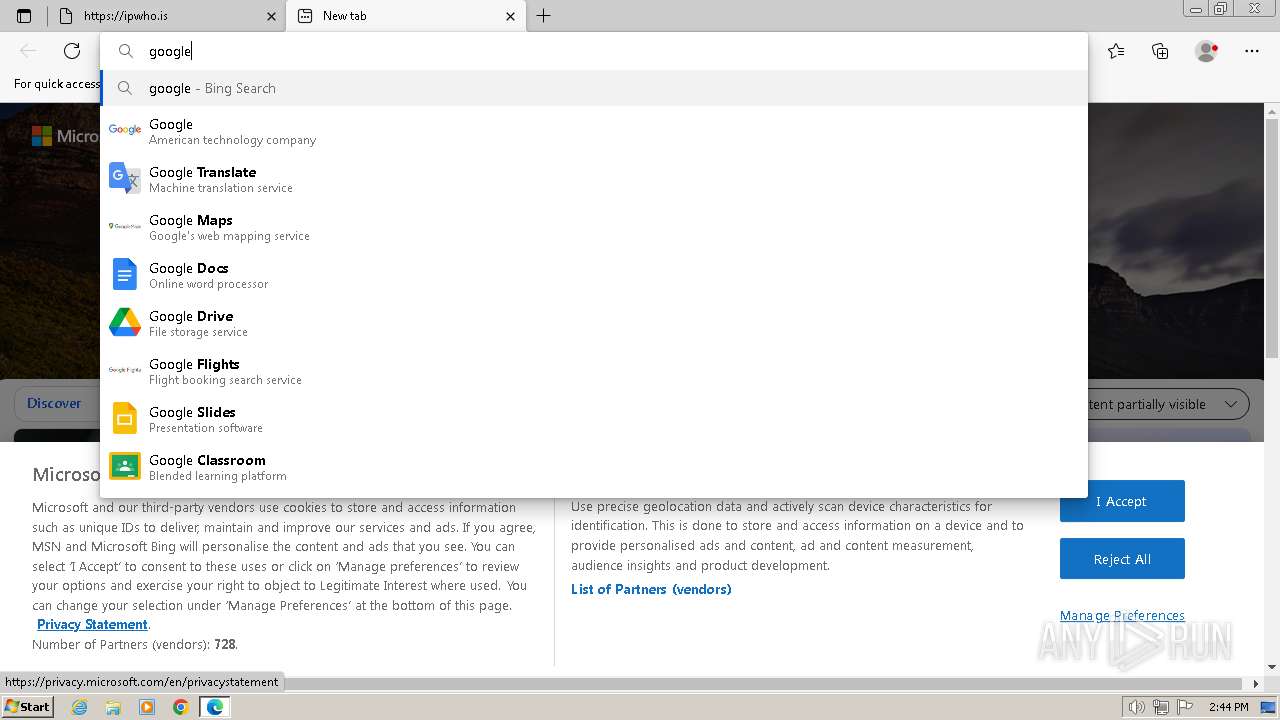
Task: Click the Google Slides yellow icon
Action: (x=125, y=418)
